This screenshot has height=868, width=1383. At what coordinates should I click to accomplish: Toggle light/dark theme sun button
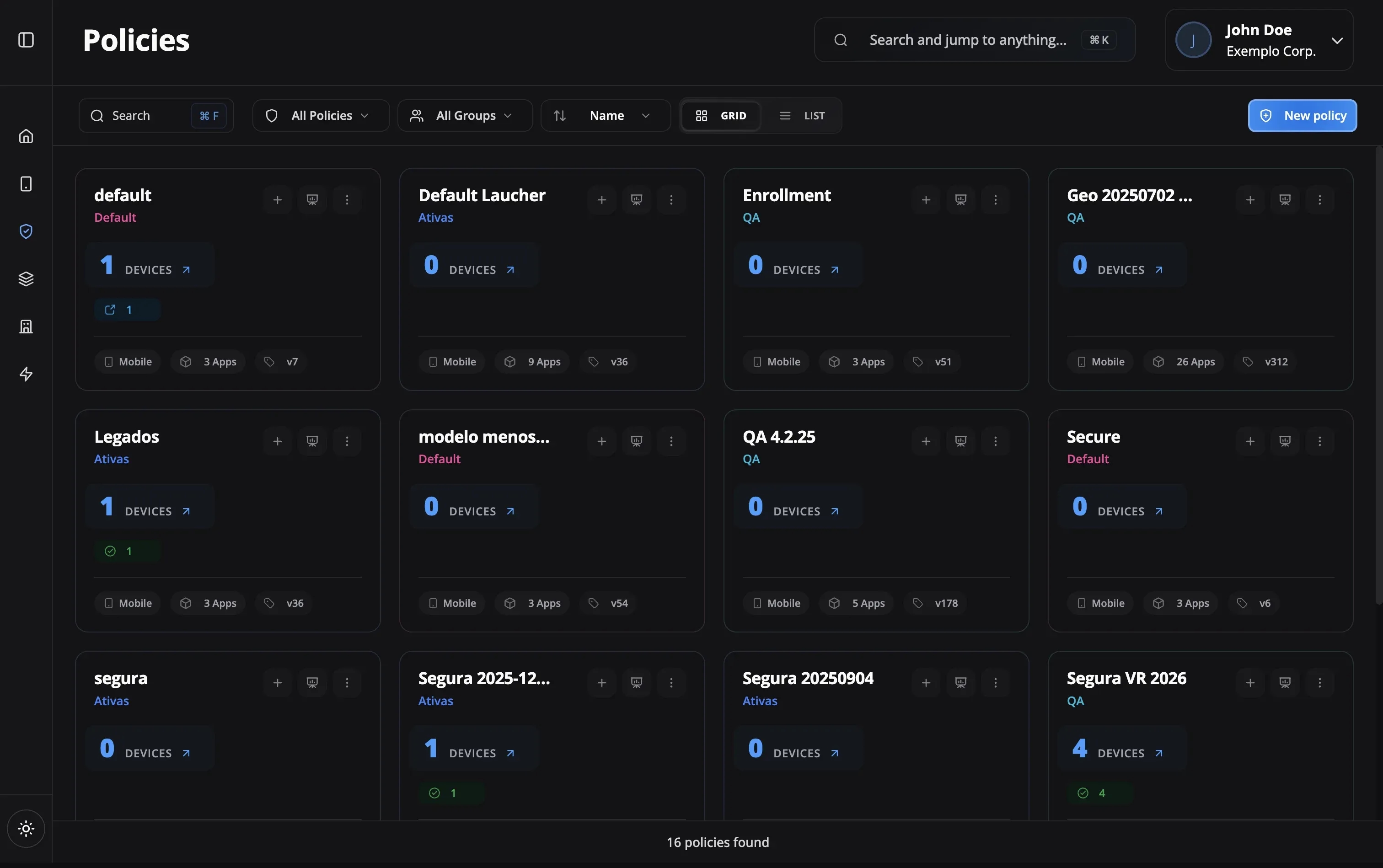point(26,828)
